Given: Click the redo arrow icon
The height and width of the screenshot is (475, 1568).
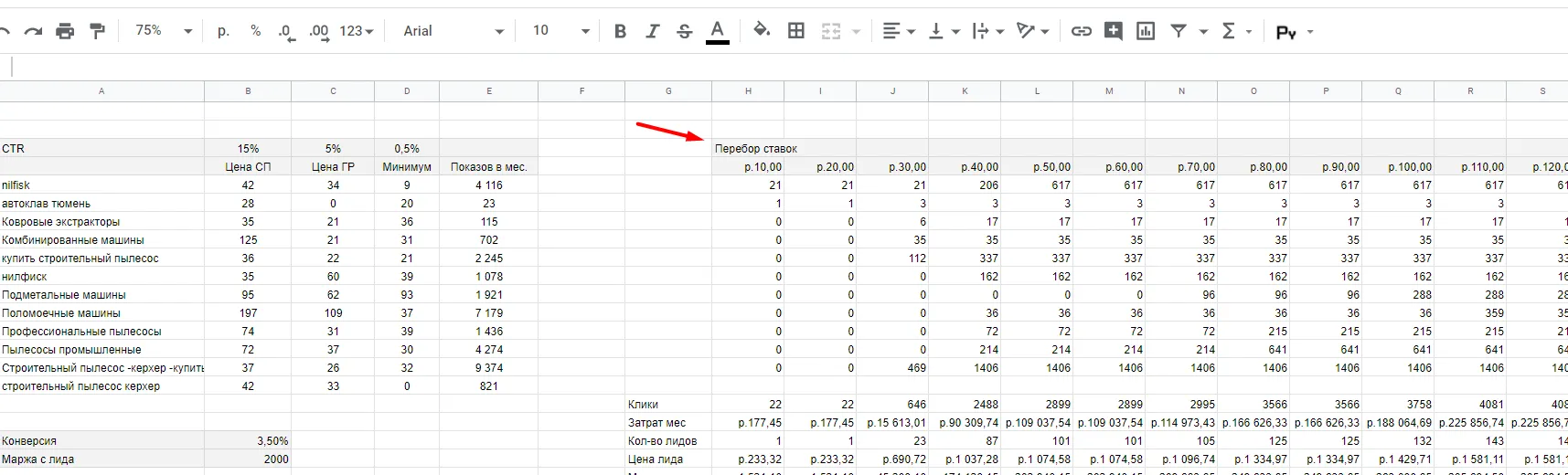Looking at the screenshot, I should point(34,31).
